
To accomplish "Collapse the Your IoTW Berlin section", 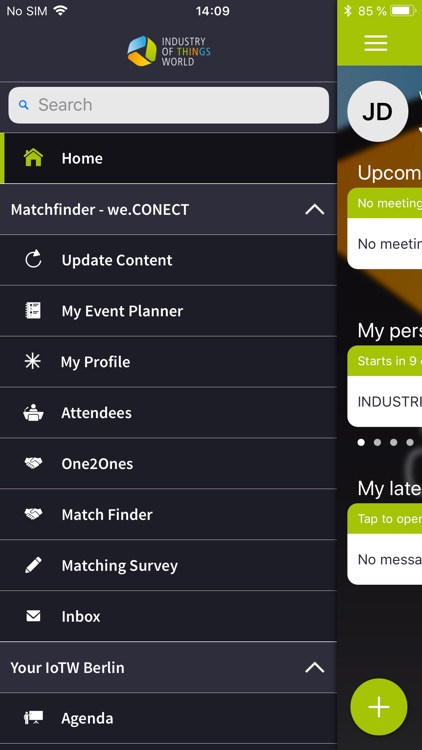I will 314,667.
